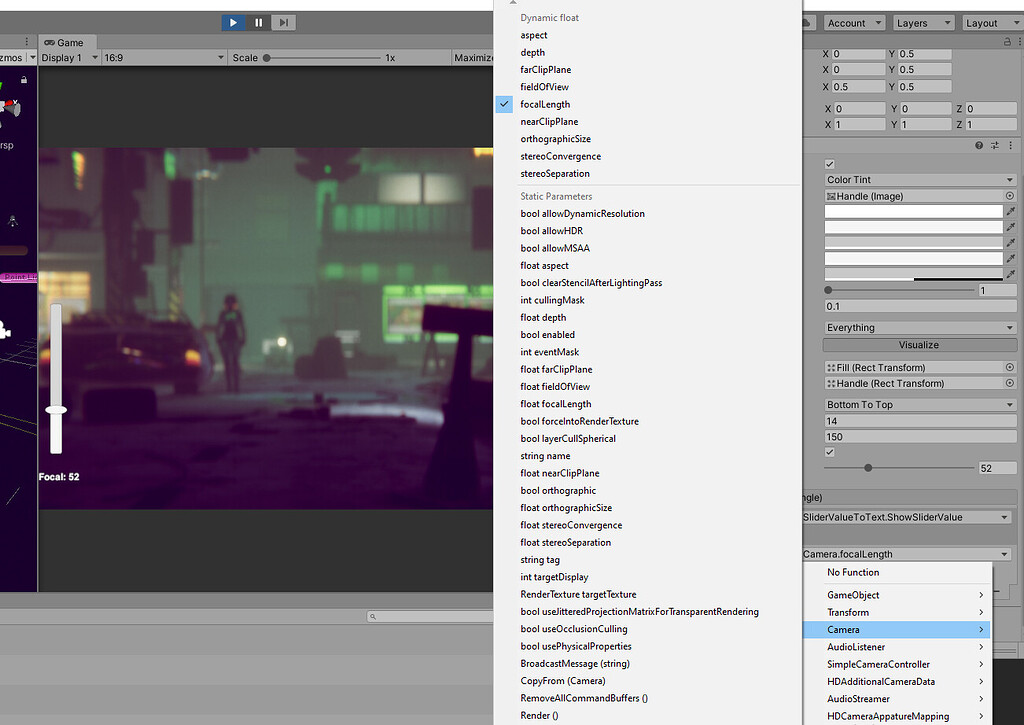Open the Slider component three-dot menu
Viewport: 1024px width, 725px height.
(x=1010, y=146)
